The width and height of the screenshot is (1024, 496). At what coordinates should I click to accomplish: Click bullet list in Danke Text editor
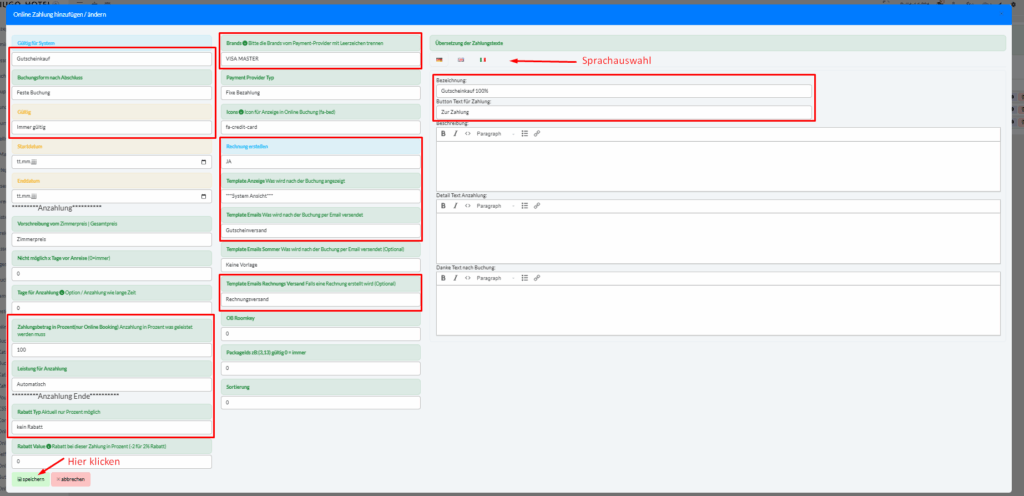[x=524, y=277]
